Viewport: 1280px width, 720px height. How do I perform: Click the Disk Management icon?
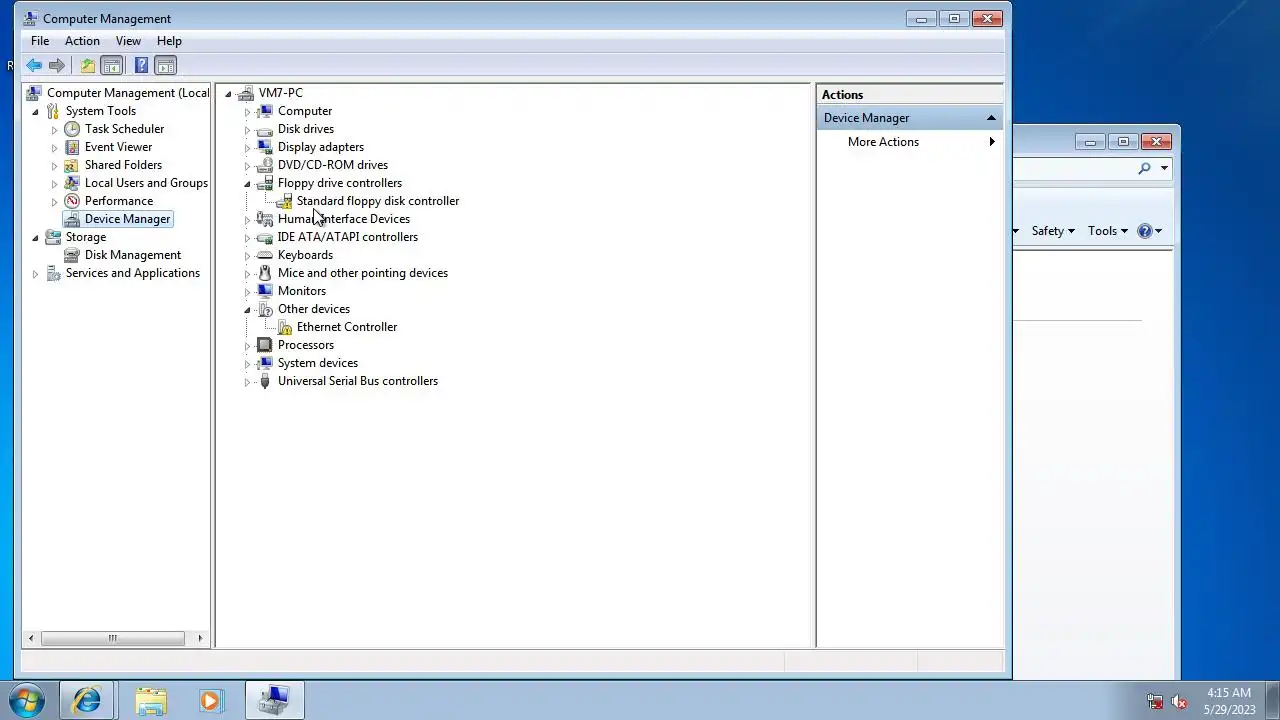click(72, 255)
